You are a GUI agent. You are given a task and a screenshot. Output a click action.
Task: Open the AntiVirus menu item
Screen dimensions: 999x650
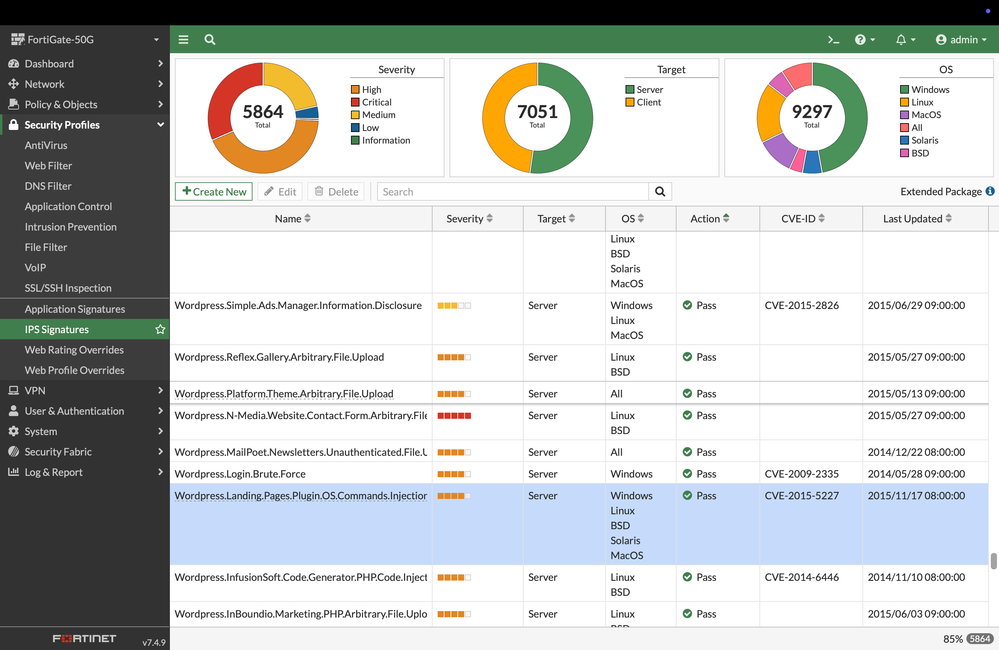click(46, 146)
